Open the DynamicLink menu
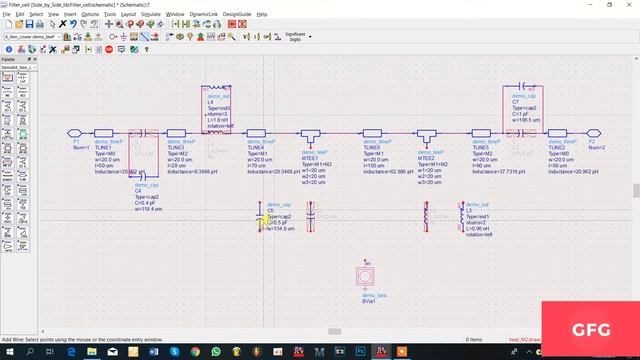Viewport: 640px width, 360px height. (203, 14)
